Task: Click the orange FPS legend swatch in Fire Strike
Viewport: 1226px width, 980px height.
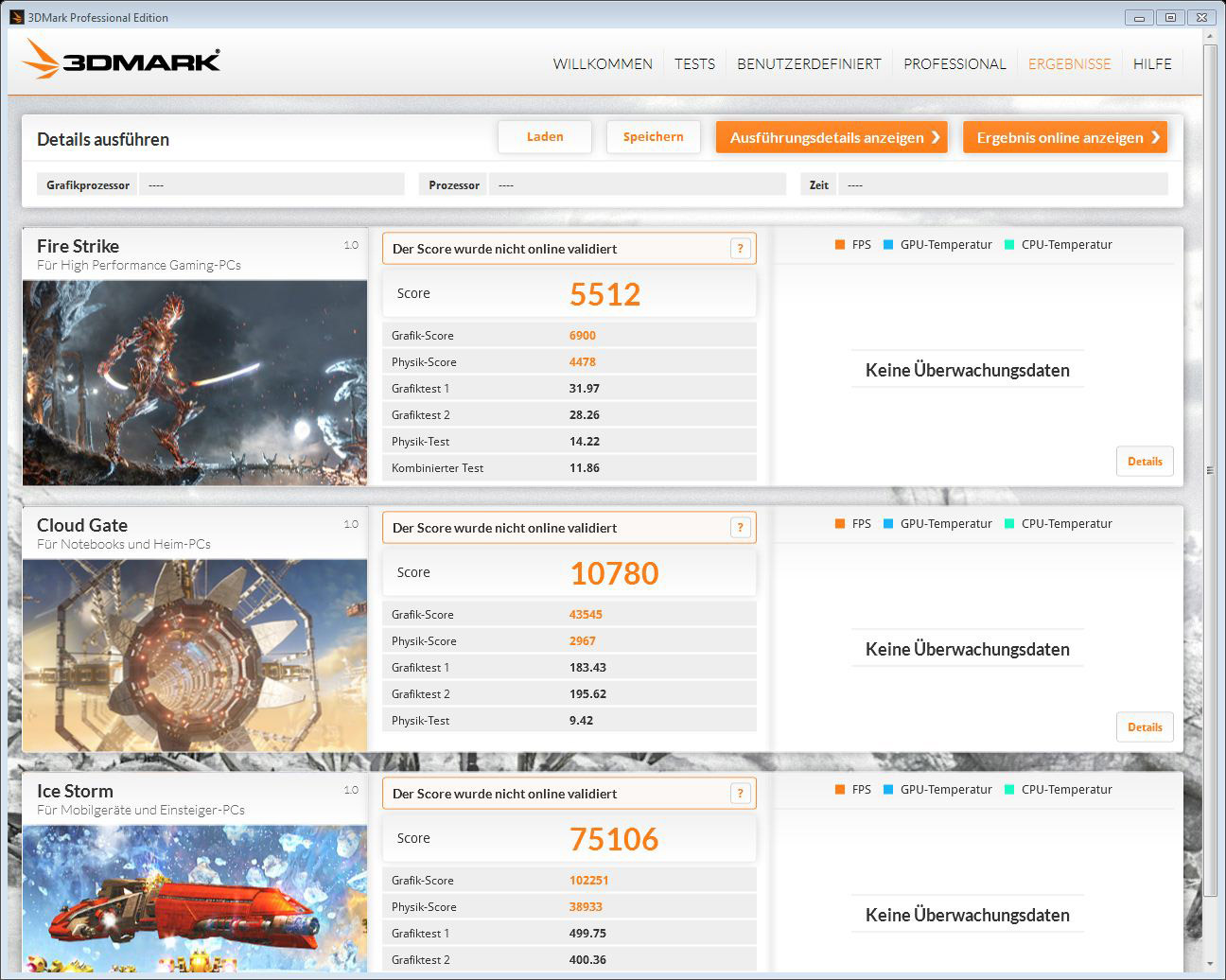Action: [x=839, y=245]
